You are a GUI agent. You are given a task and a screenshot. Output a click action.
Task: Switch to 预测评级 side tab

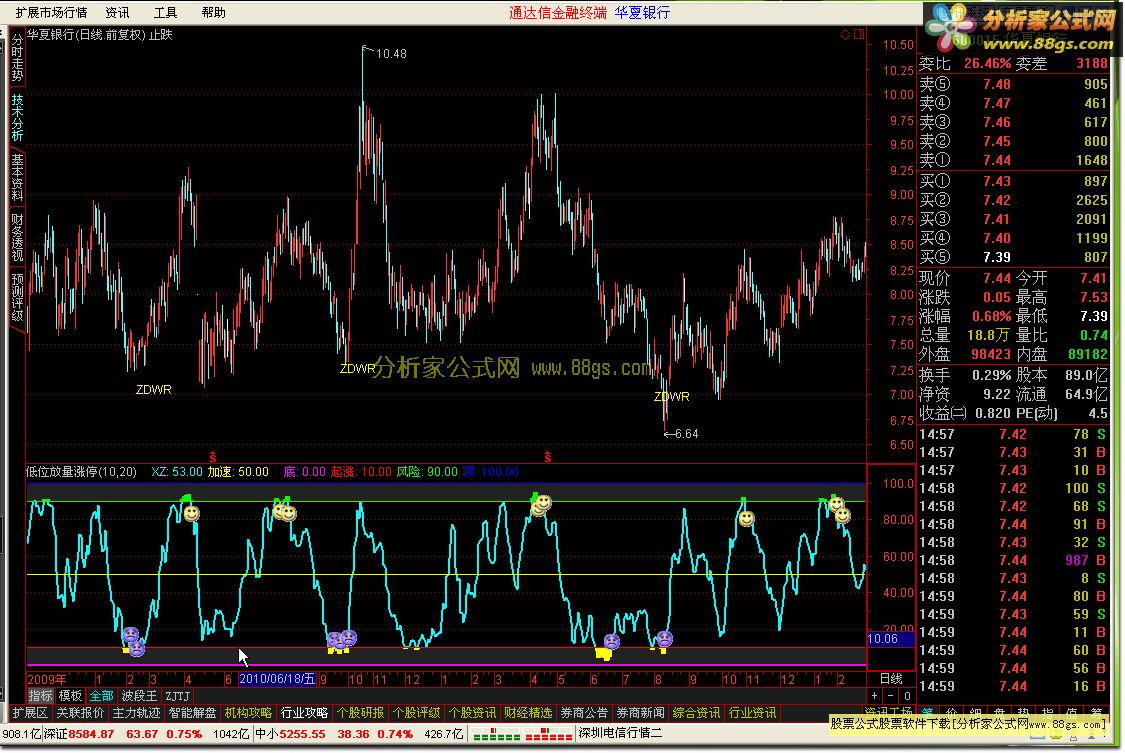(17, 297)
